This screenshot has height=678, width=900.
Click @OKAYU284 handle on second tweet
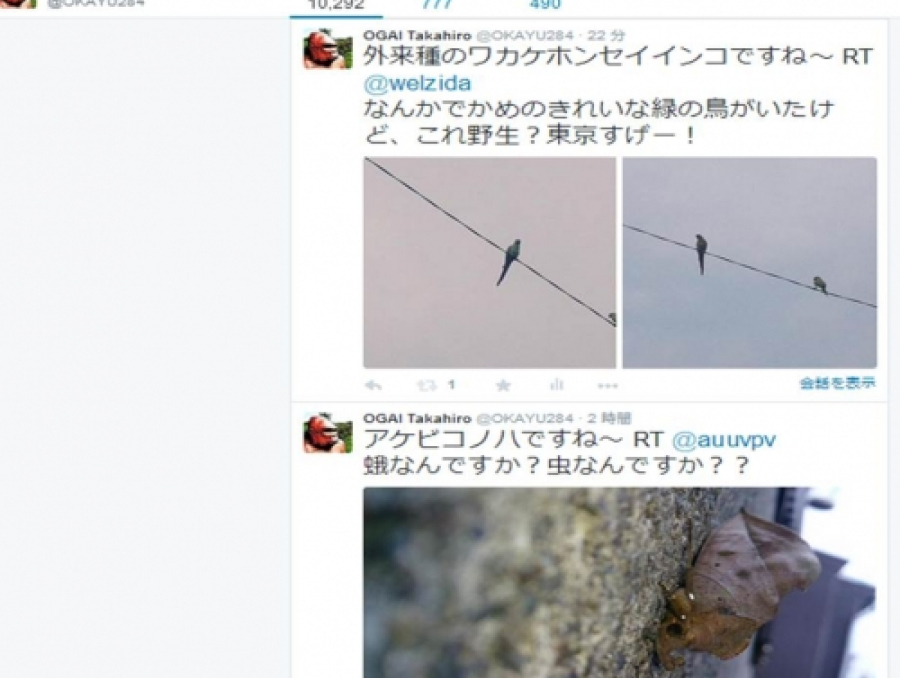(525, 418)
